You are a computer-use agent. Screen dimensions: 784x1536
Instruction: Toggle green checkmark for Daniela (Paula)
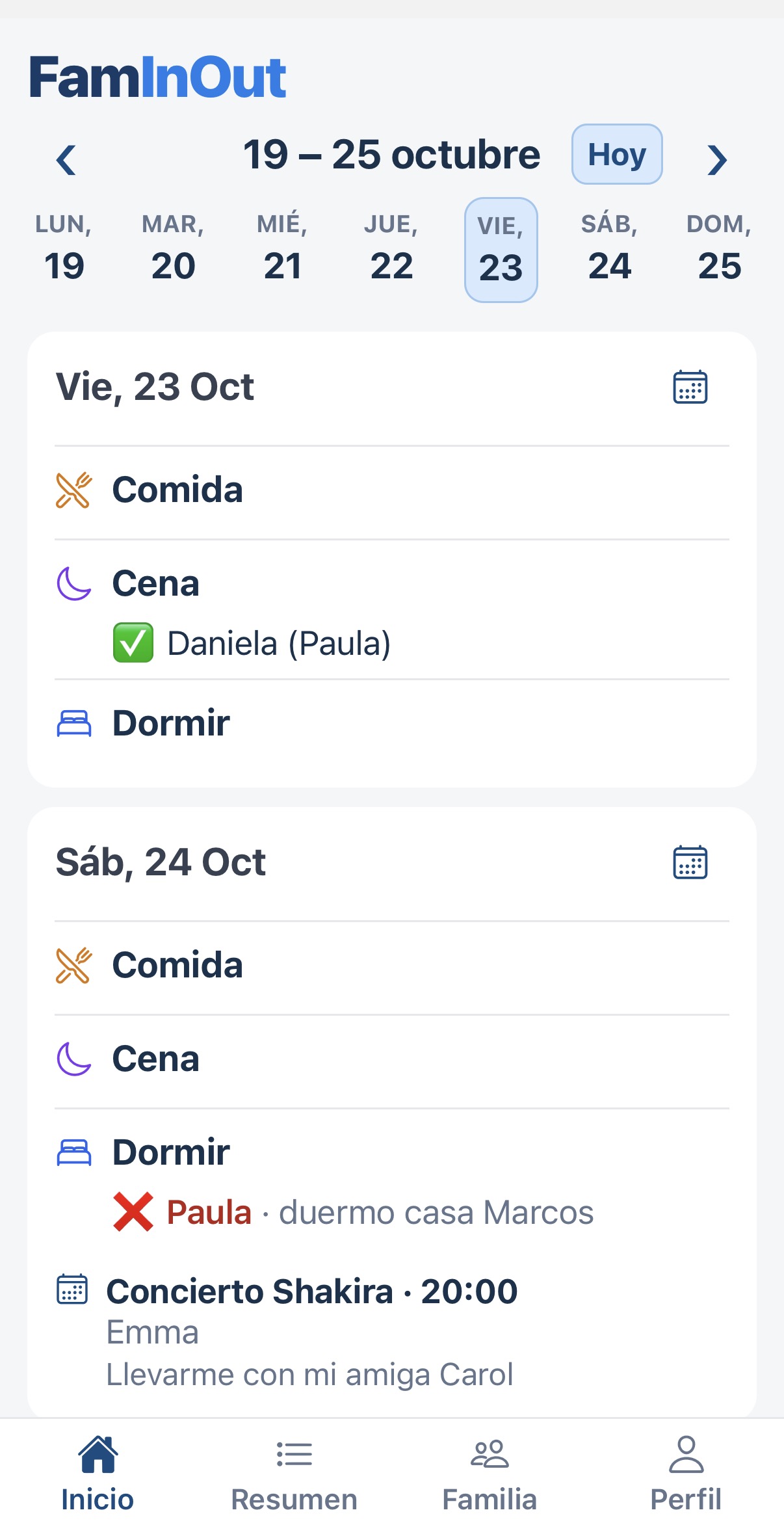(x=133, y=642)
